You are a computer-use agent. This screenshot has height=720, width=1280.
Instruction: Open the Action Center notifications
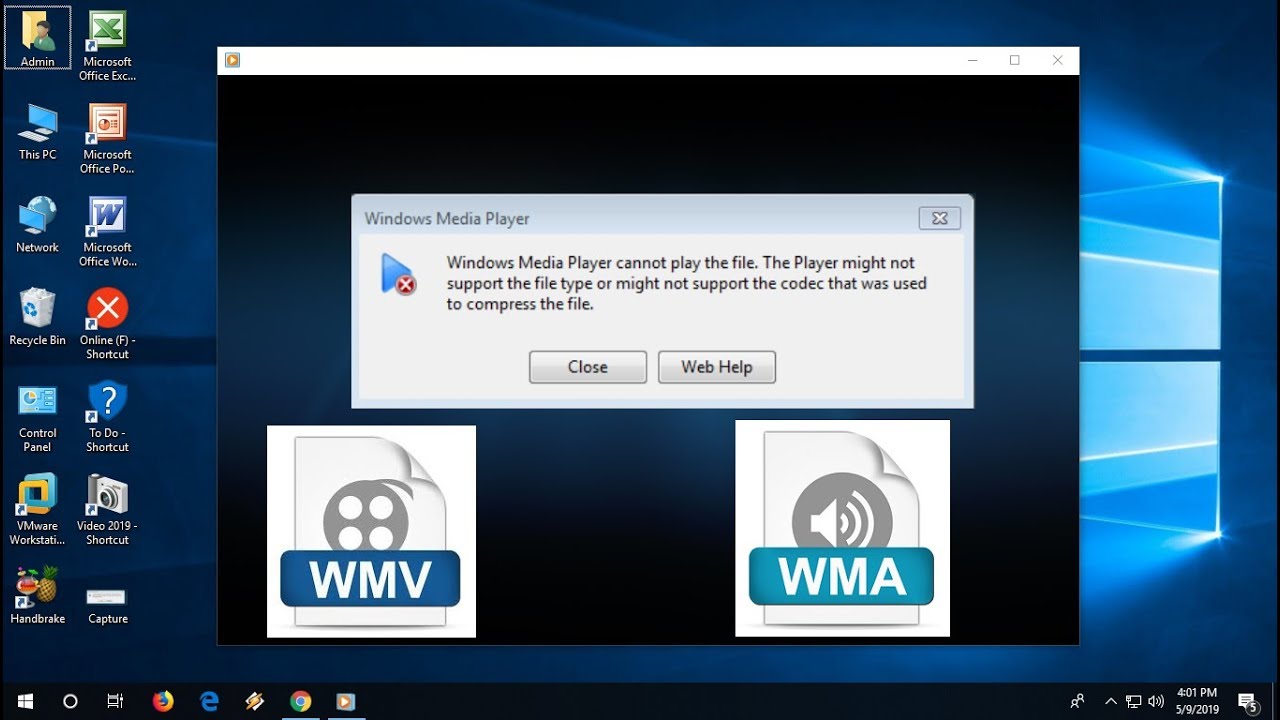1247,701
